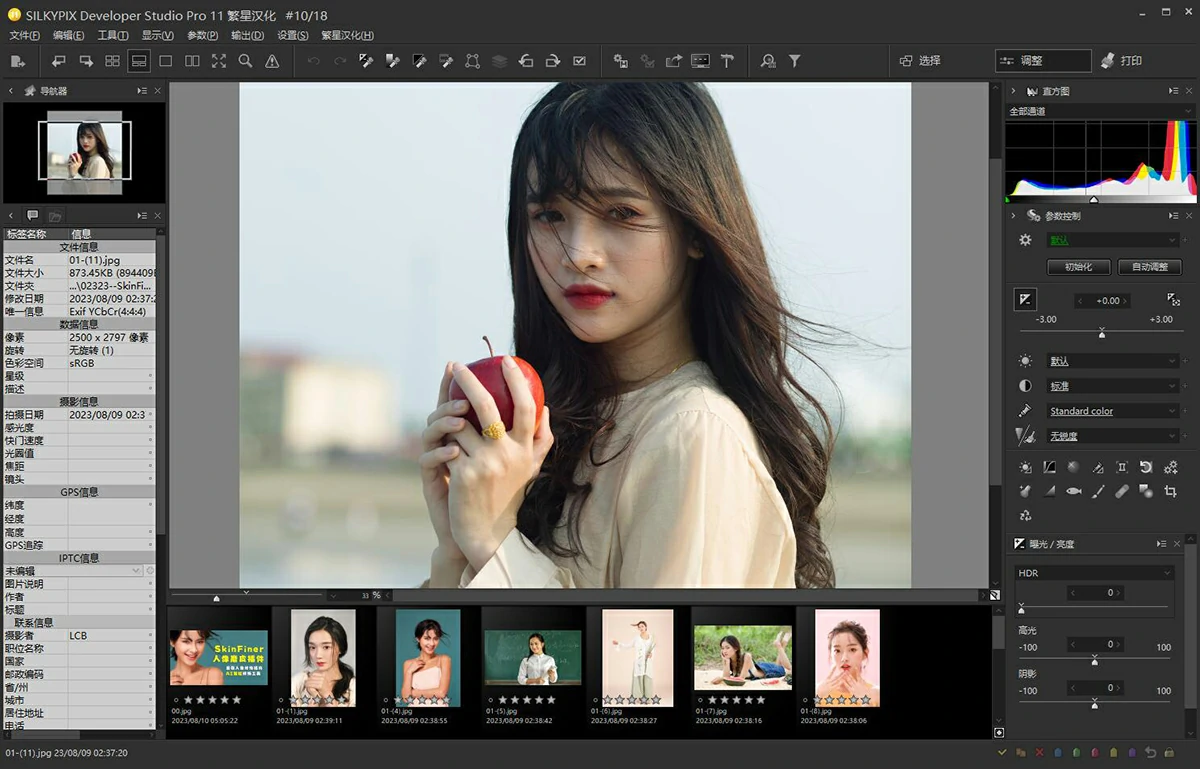This screenshot has width=1200, height=769.
Task: Open the 繁星汉化(H) menu
Action: pyautogui.click(x=347, y=35)
